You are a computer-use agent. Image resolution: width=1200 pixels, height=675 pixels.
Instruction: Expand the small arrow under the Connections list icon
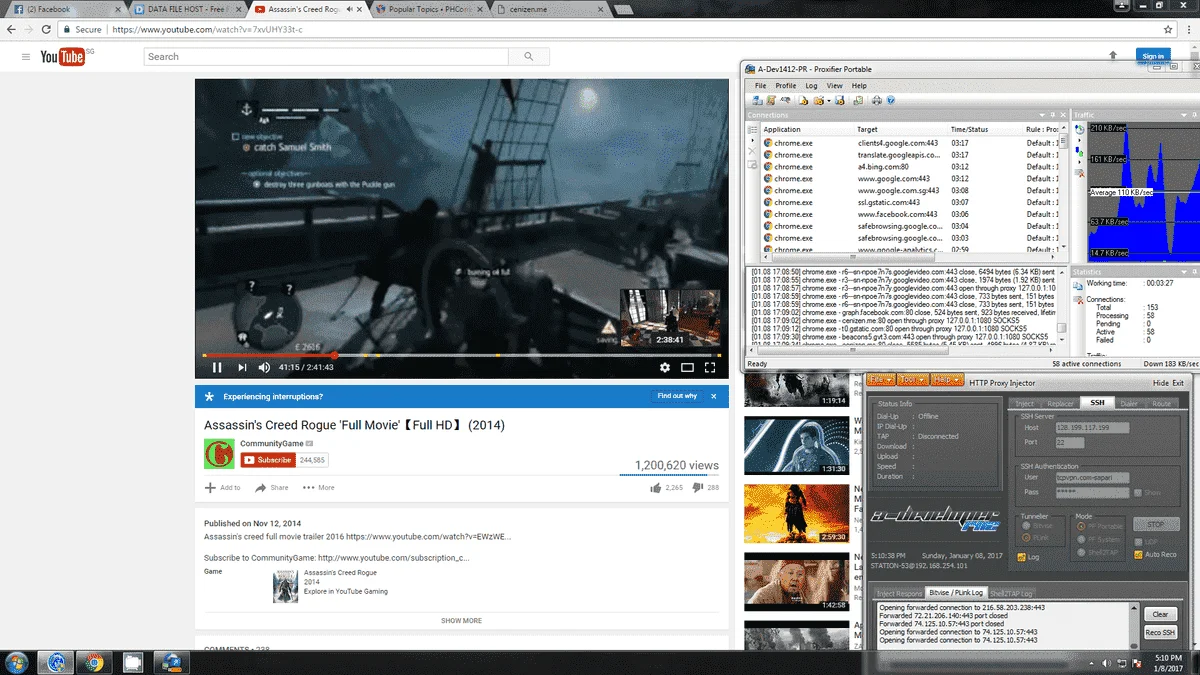click(753, 140)
